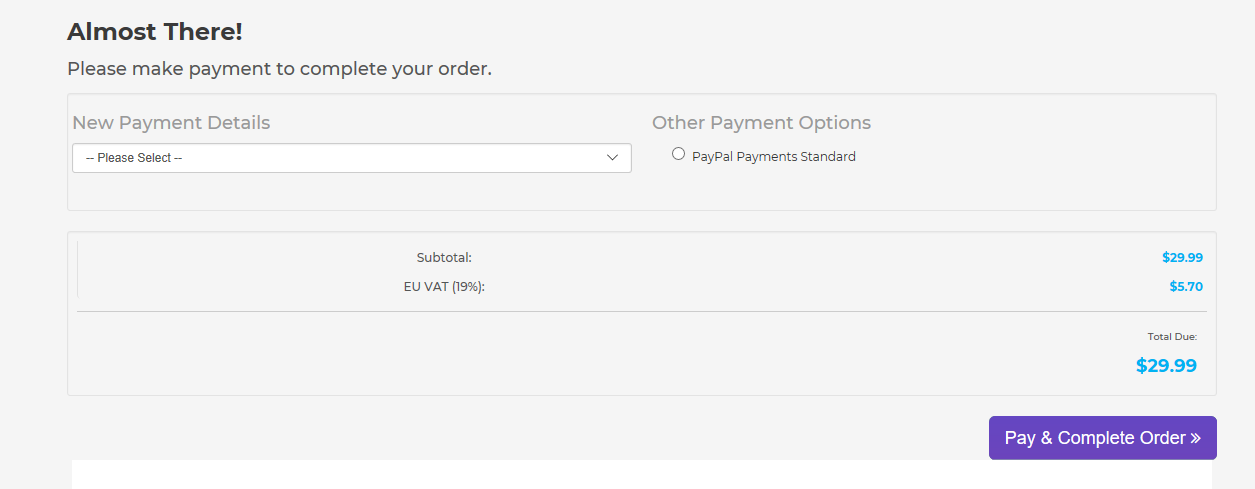Click inside the Please Select field text
This screenshot has height=489, width=1255.
134,158
